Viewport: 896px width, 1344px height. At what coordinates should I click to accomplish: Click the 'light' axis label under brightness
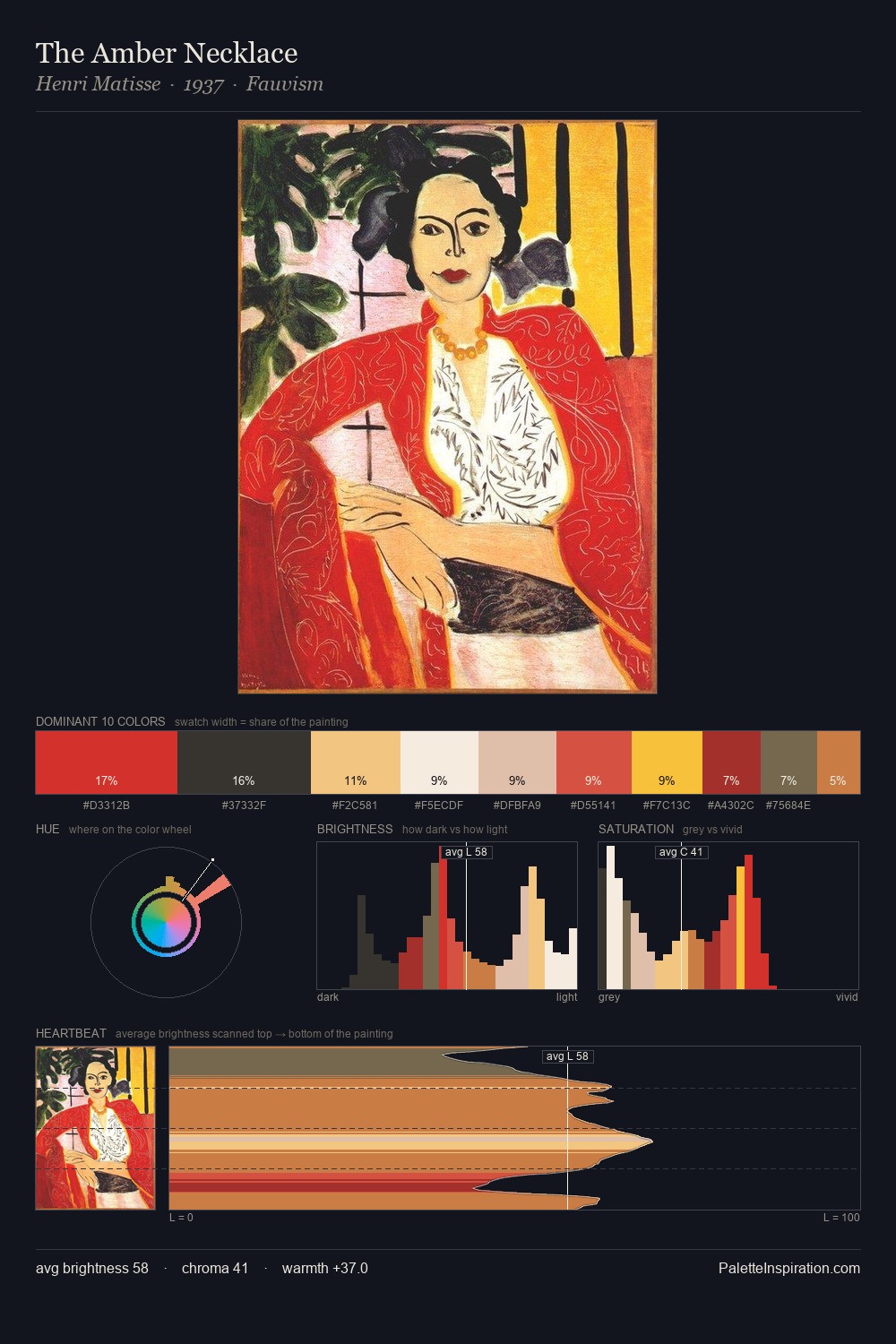pos(566,996)
